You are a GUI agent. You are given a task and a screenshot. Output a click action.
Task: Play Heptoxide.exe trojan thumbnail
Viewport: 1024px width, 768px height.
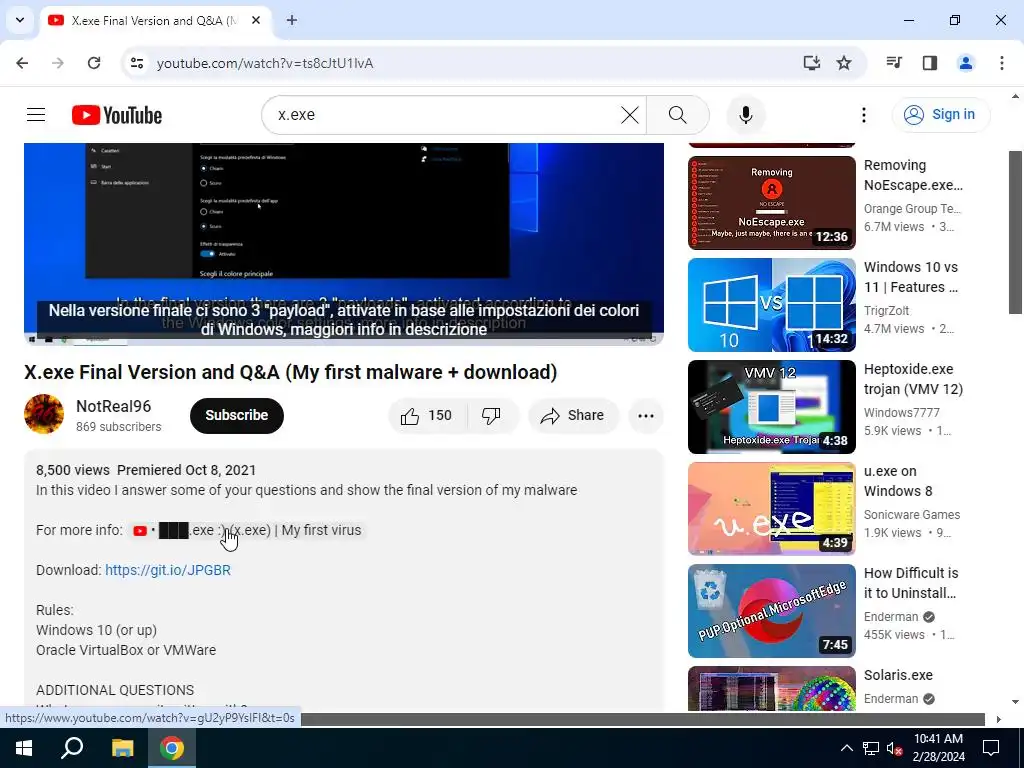[x=771, y=406]
